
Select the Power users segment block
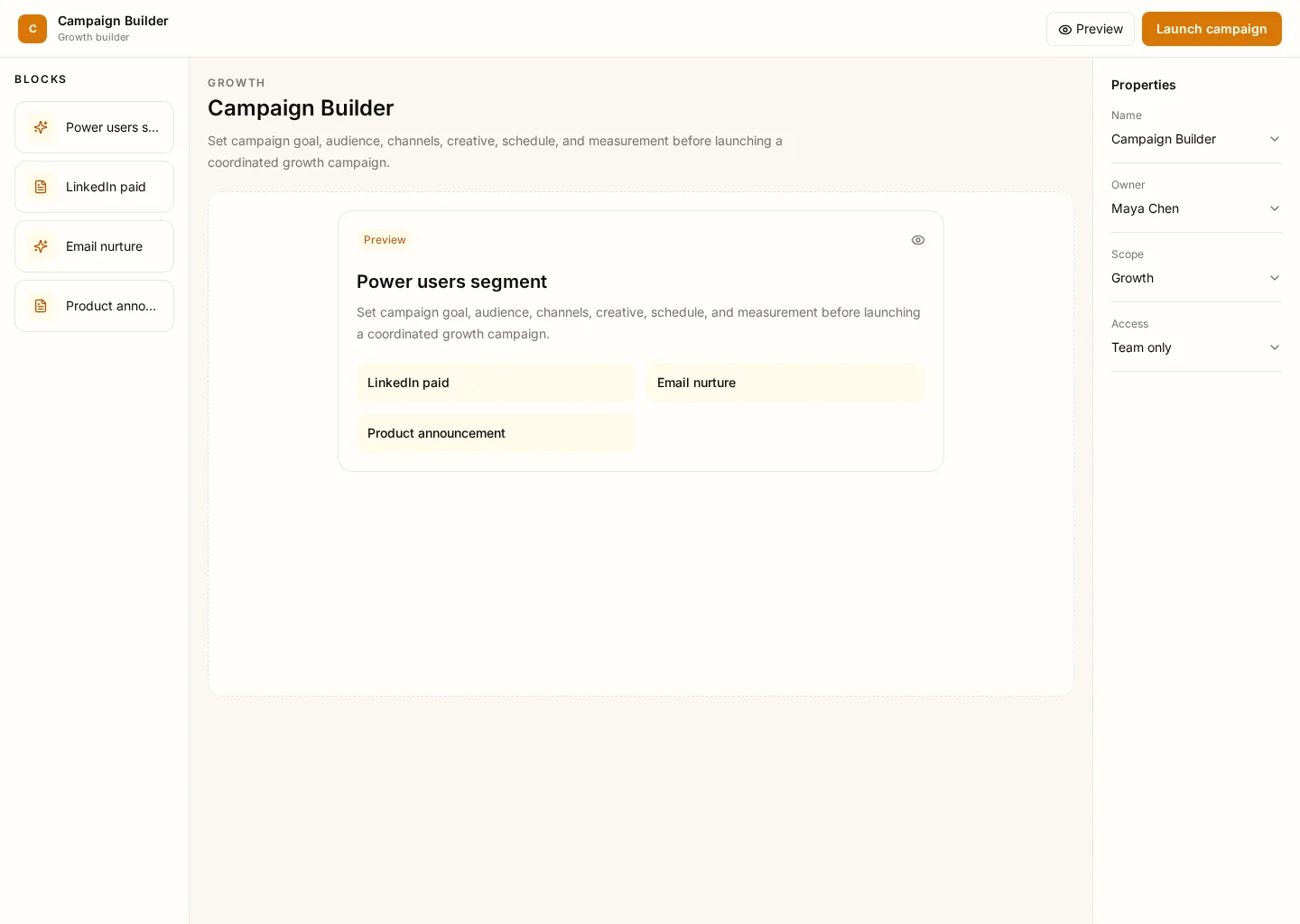click(x=94, y=127)
